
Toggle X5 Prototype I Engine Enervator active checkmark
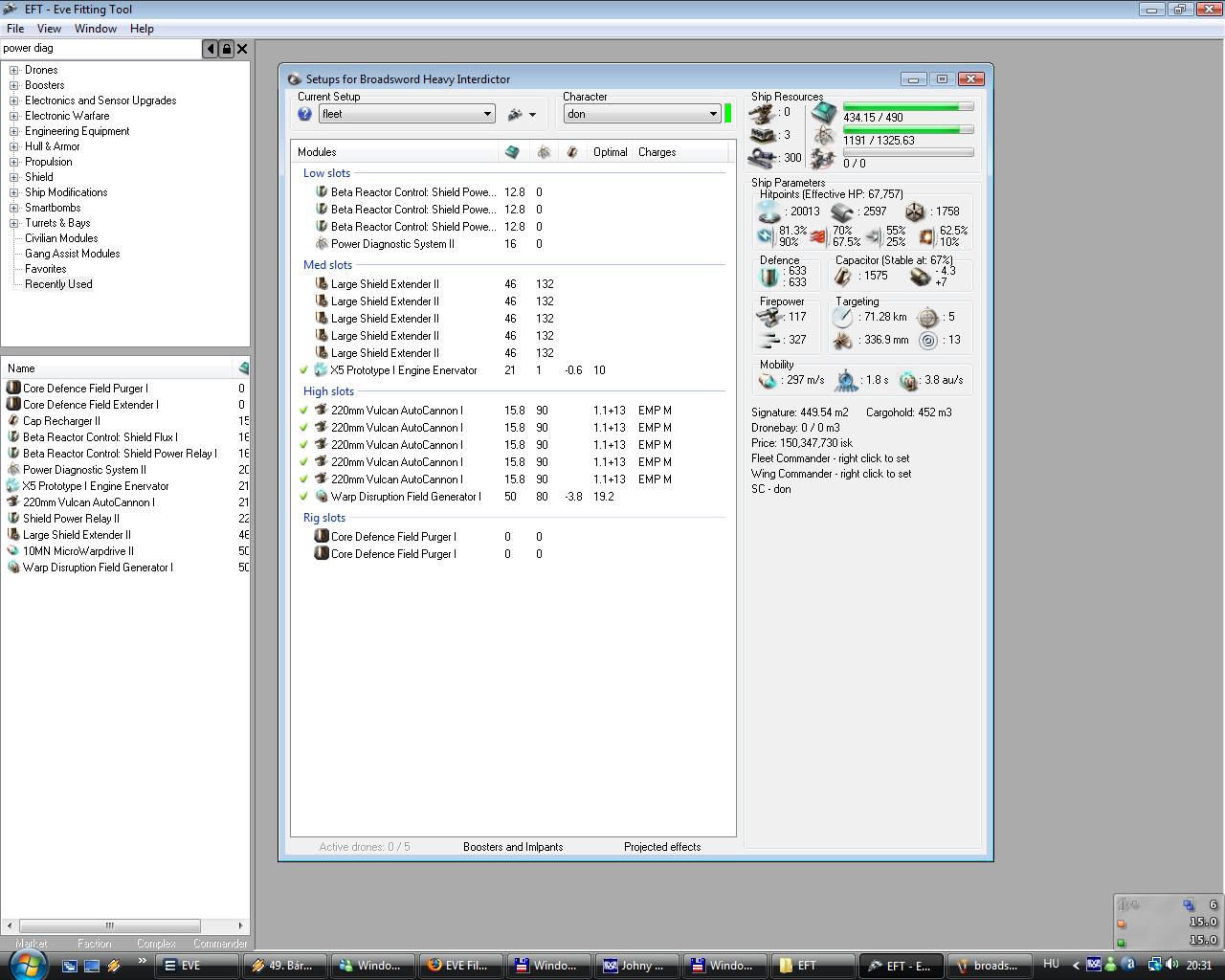(x=303, y=370)
